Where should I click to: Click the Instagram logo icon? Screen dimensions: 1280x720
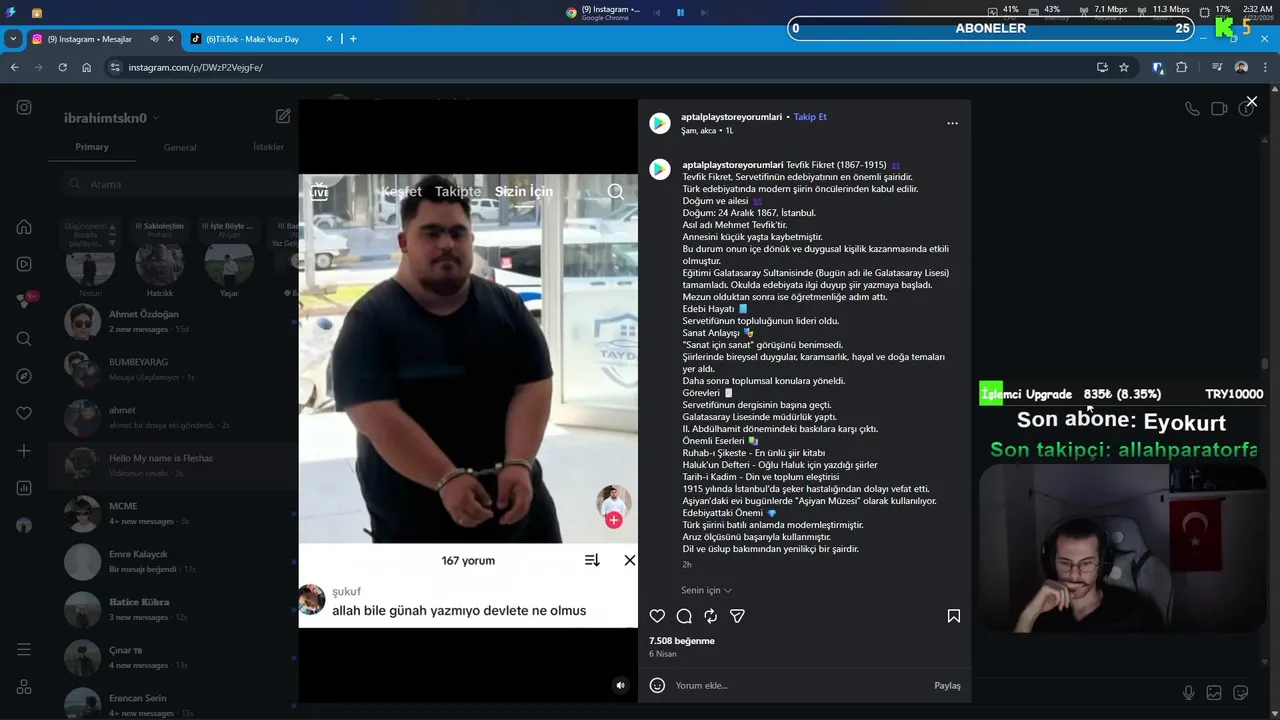tap(24, 107)
